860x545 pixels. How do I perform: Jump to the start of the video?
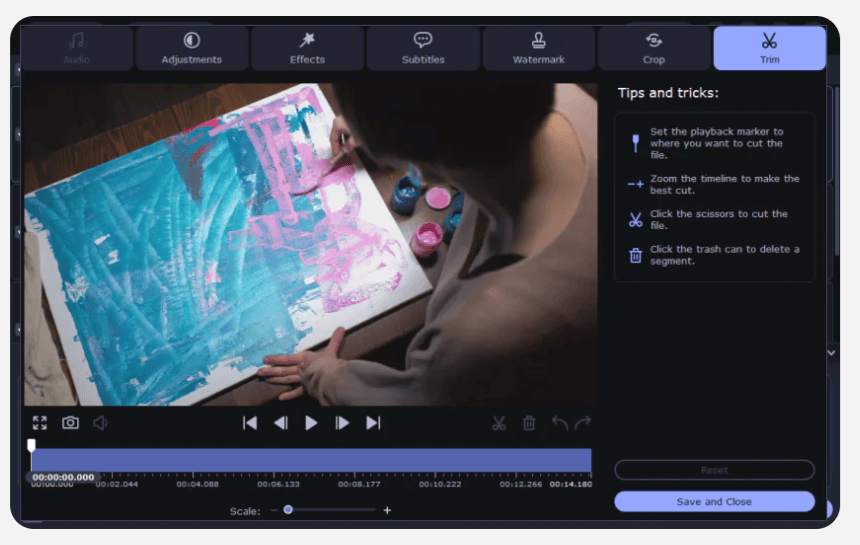(x=250, y=423)
